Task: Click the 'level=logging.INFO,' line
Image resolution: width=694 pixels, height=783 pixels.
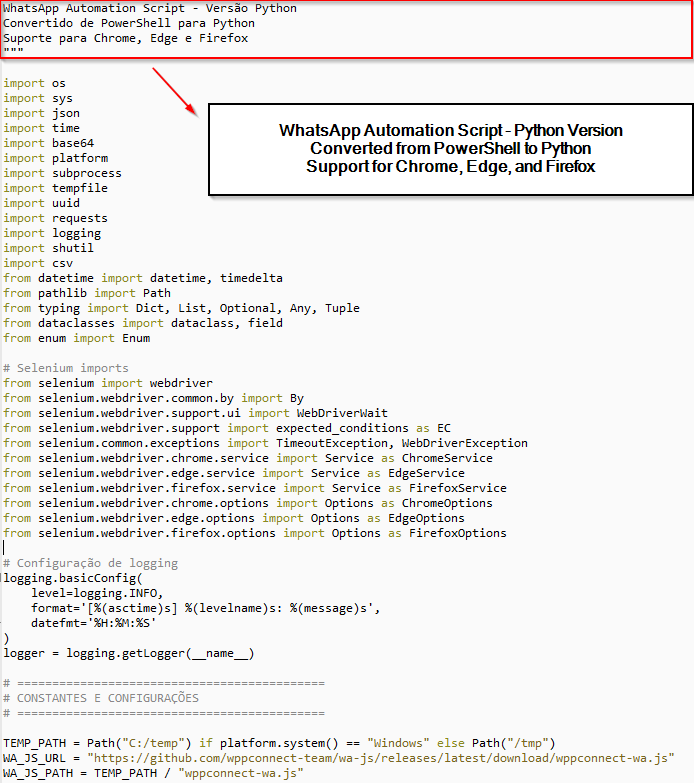Action: 97,593
